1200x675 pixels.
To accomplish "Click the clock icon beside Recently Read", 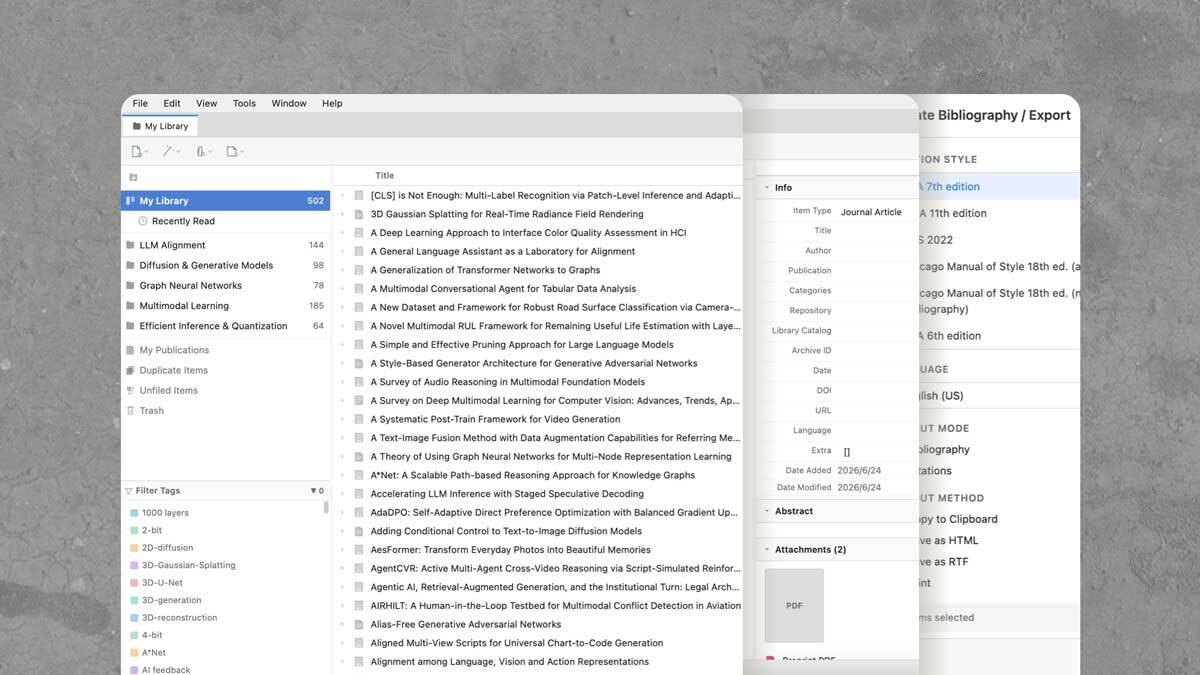I will pyautogui.click(x=143, y=221).
